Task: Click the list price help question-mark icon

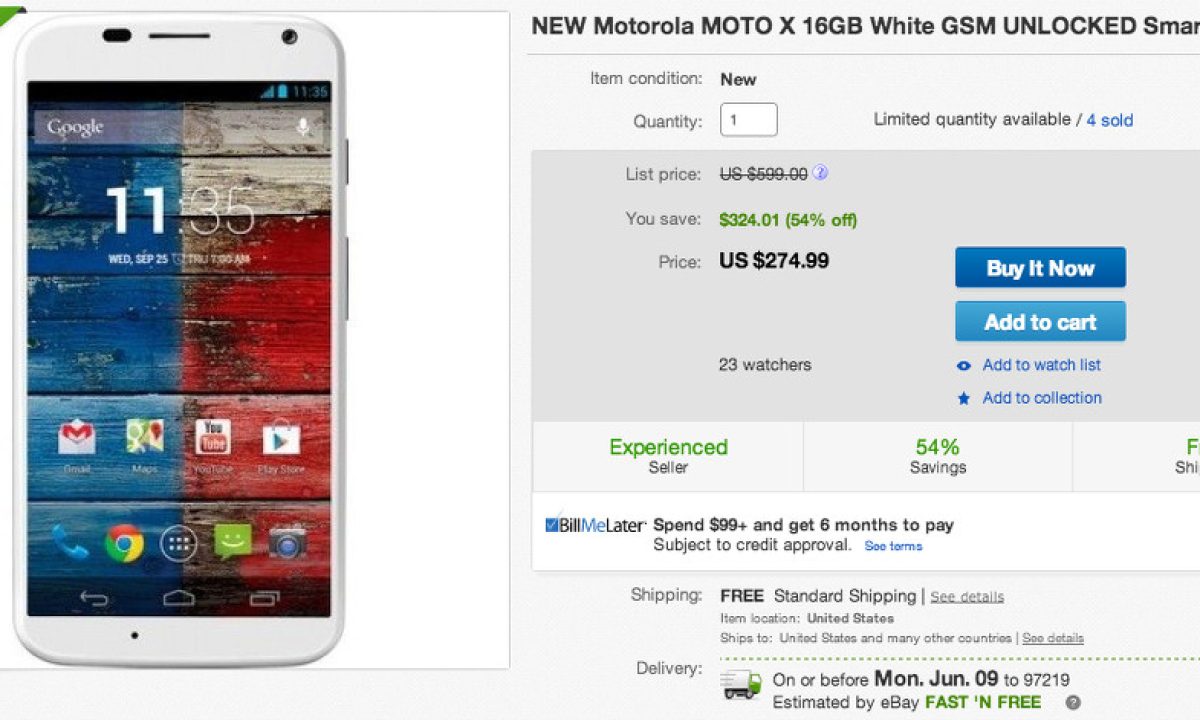Action: tap(820, 173)
